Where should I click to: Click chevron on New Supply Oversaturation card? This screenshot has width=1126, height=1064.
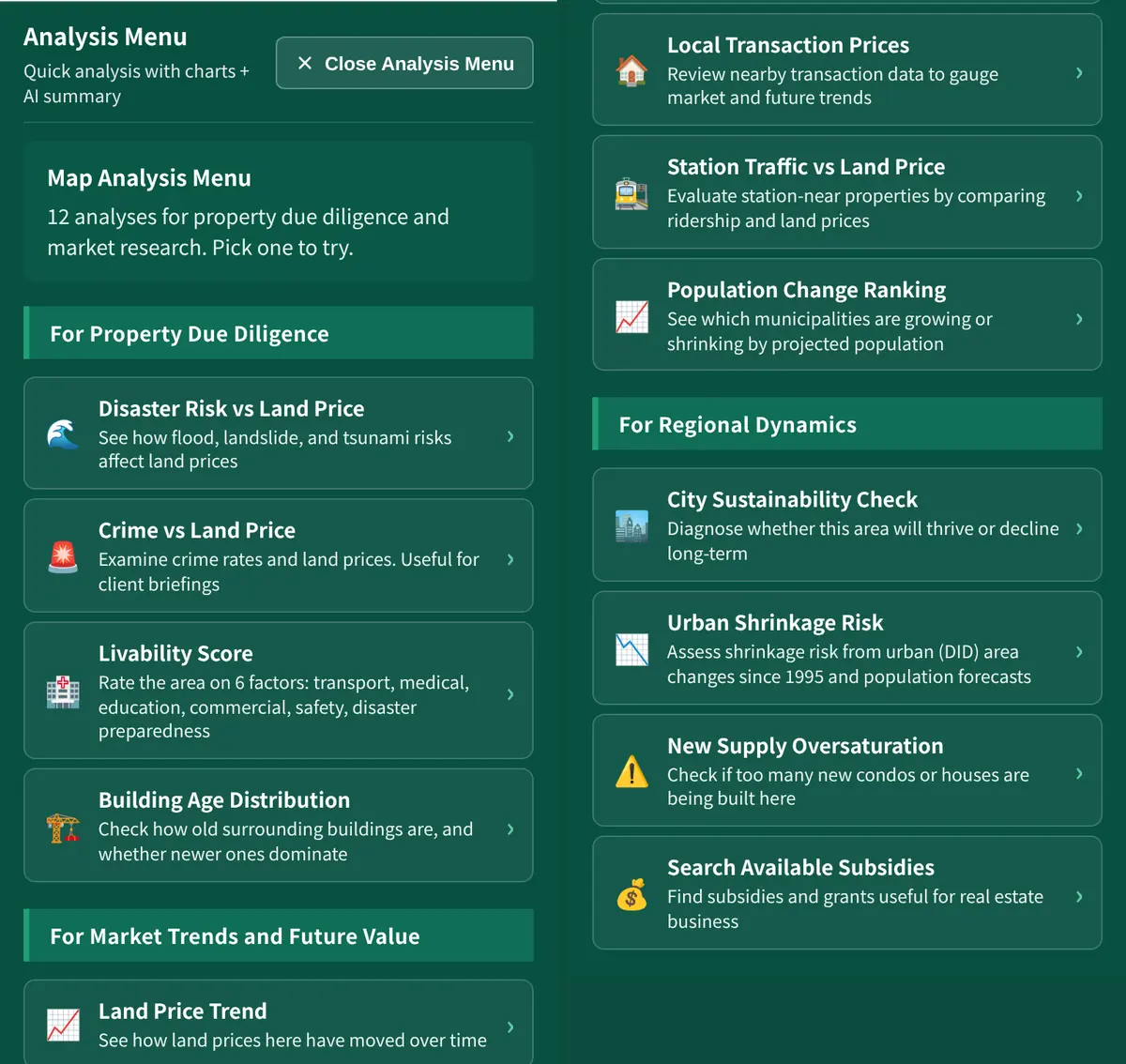[1079, 773]
